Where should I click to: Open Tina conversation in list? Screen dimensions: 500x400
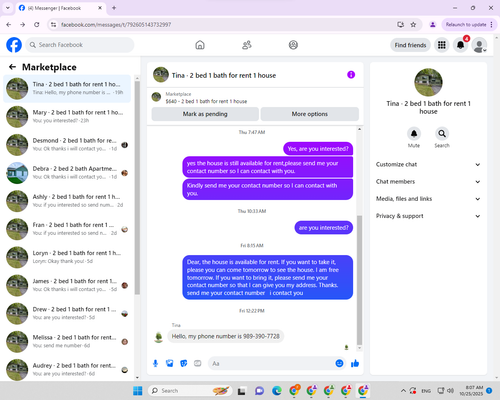pos(67,88)
